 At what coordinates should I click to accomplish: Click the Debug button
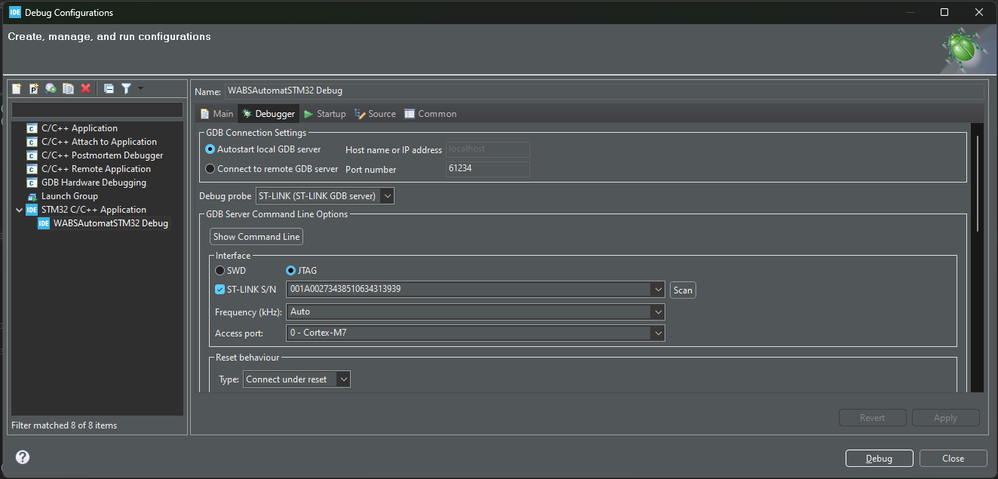(x=879, y=458)
